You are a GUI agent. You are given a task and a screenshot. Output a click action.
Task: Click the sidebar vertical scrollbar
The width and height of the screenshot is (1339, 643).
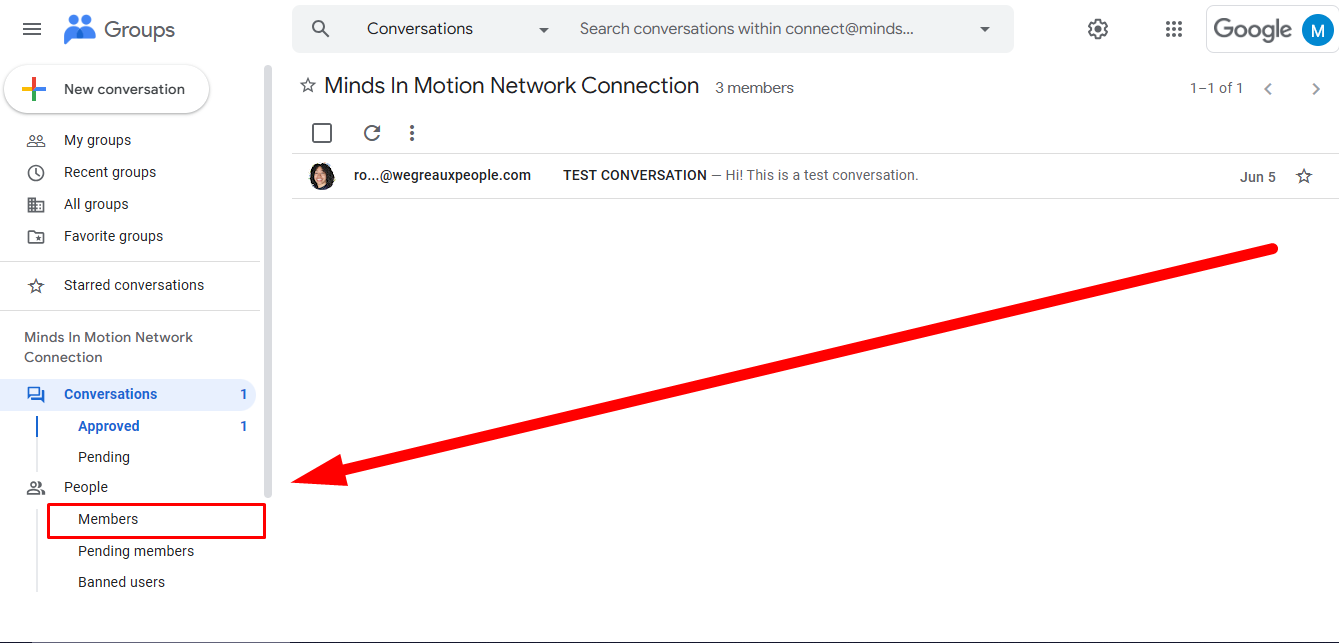268,280
